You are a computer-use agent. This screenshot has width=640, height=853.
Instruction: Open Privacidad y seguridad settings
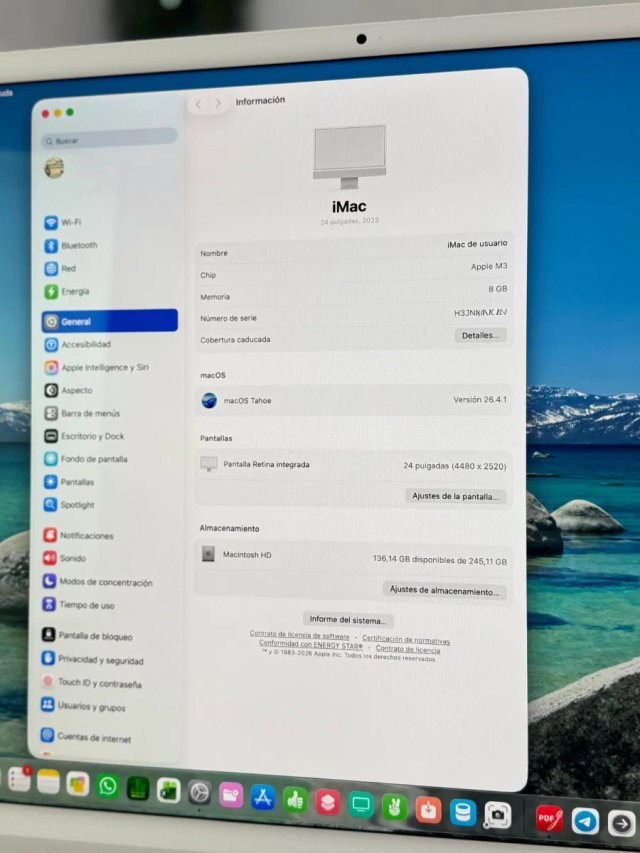(x=93, y=659)
